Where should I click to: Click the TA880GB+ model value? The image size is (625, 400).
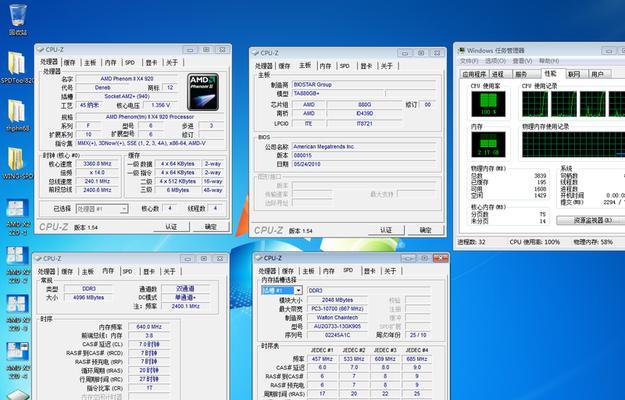click(x=338, y=94)
